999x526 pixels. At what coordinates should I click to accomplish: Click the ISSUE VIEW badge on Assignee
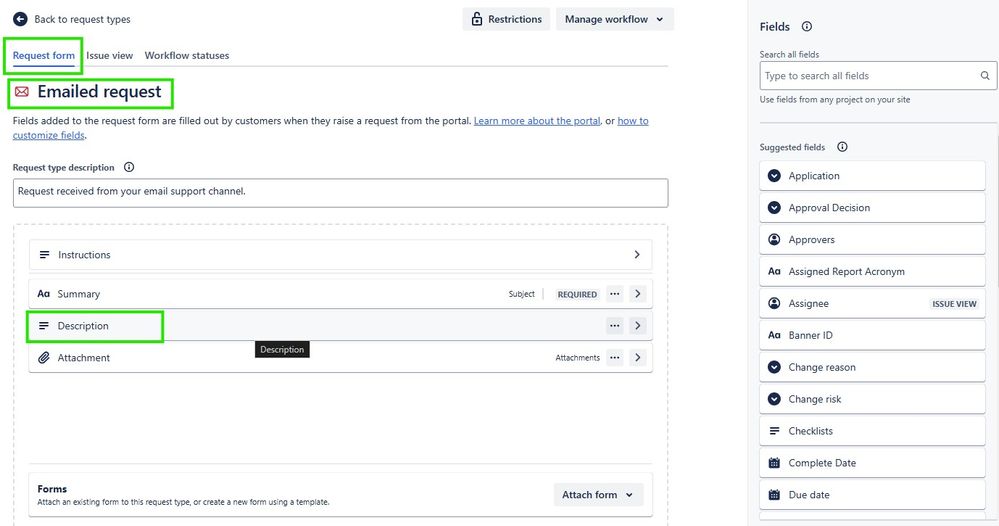coord(954,304)
